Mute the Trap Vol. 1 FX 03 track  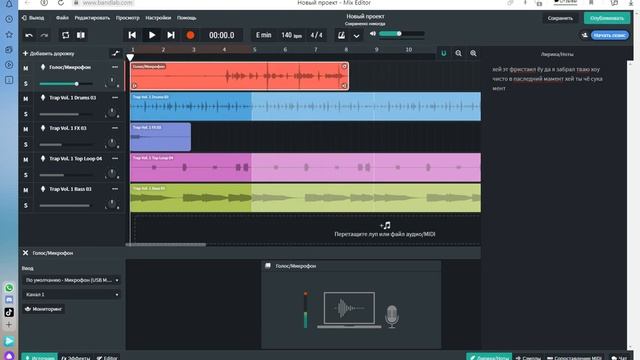[26, 129]
